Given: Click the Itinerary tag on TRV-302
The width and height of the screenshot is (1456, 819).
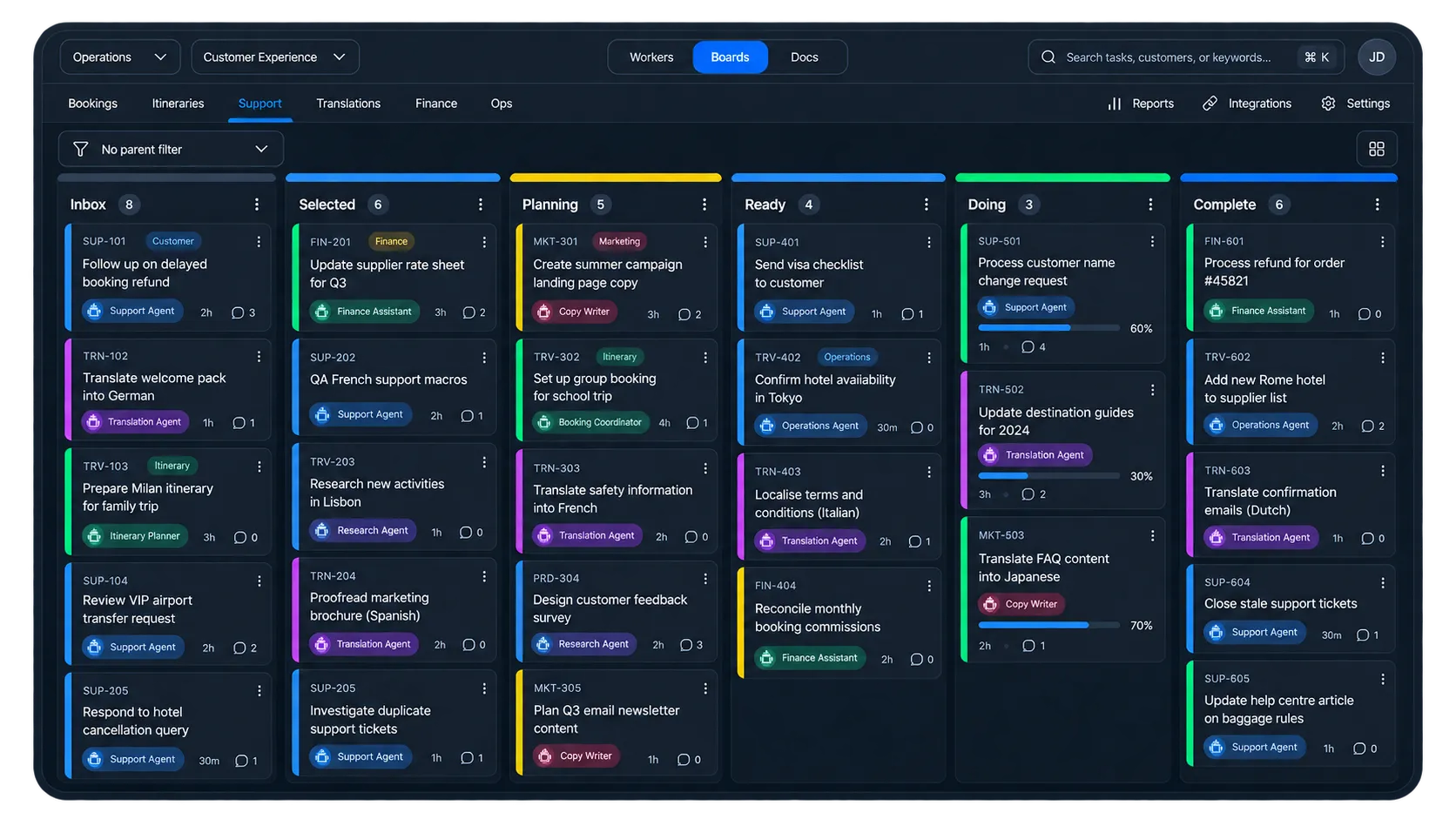Looking at the screenshot, I should 620,357.
